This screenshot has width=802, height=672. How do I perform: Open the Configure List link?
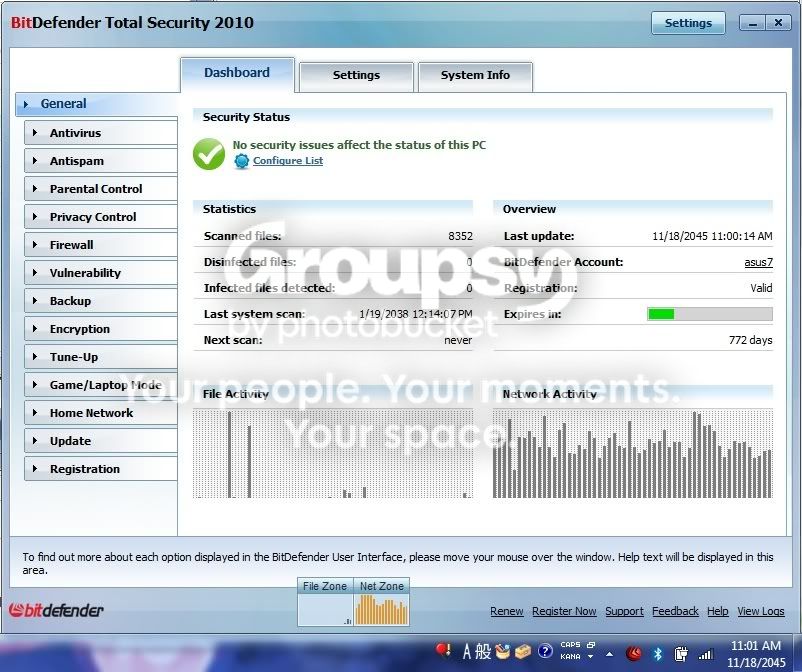point(288,161)
